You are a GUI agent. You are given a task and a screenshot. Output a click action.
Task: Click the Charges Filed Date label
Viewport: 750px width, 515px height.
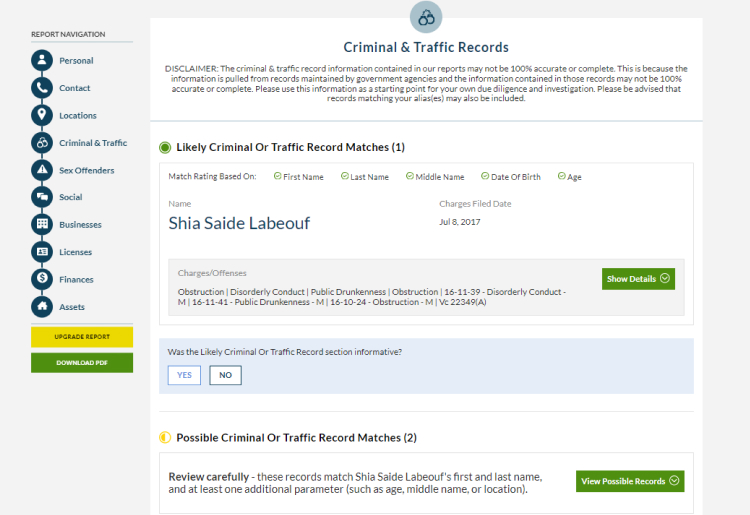tap(475, 204)
